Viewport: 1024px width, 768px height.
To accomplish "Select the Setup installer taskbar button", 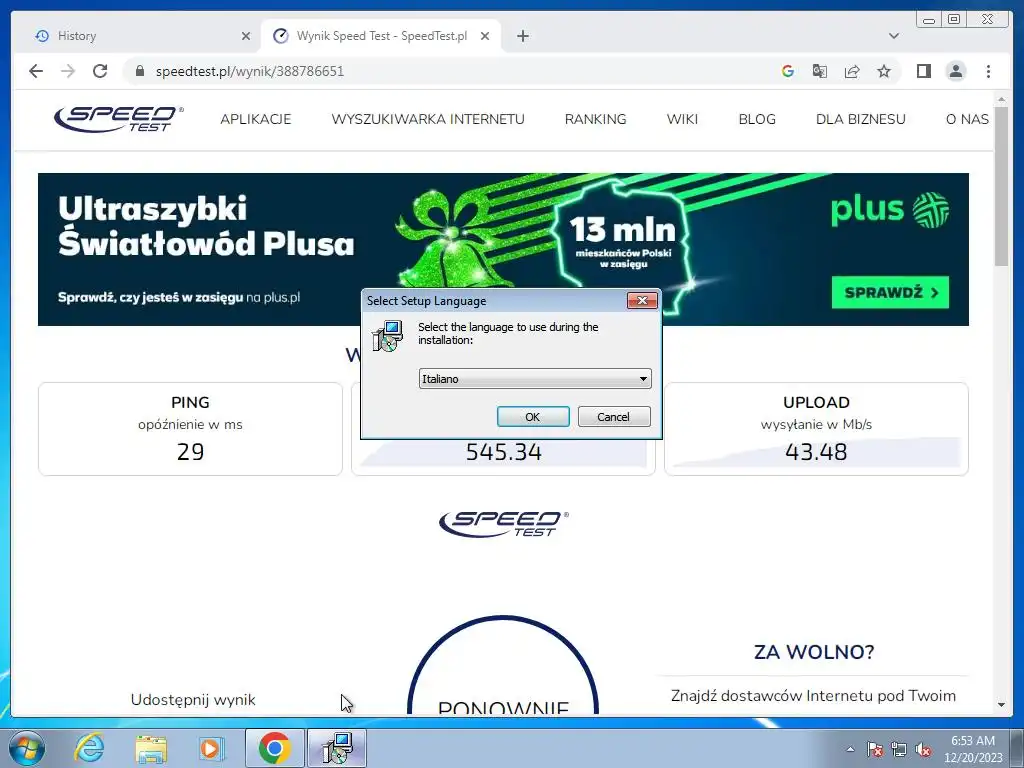I will pos(337,748).
